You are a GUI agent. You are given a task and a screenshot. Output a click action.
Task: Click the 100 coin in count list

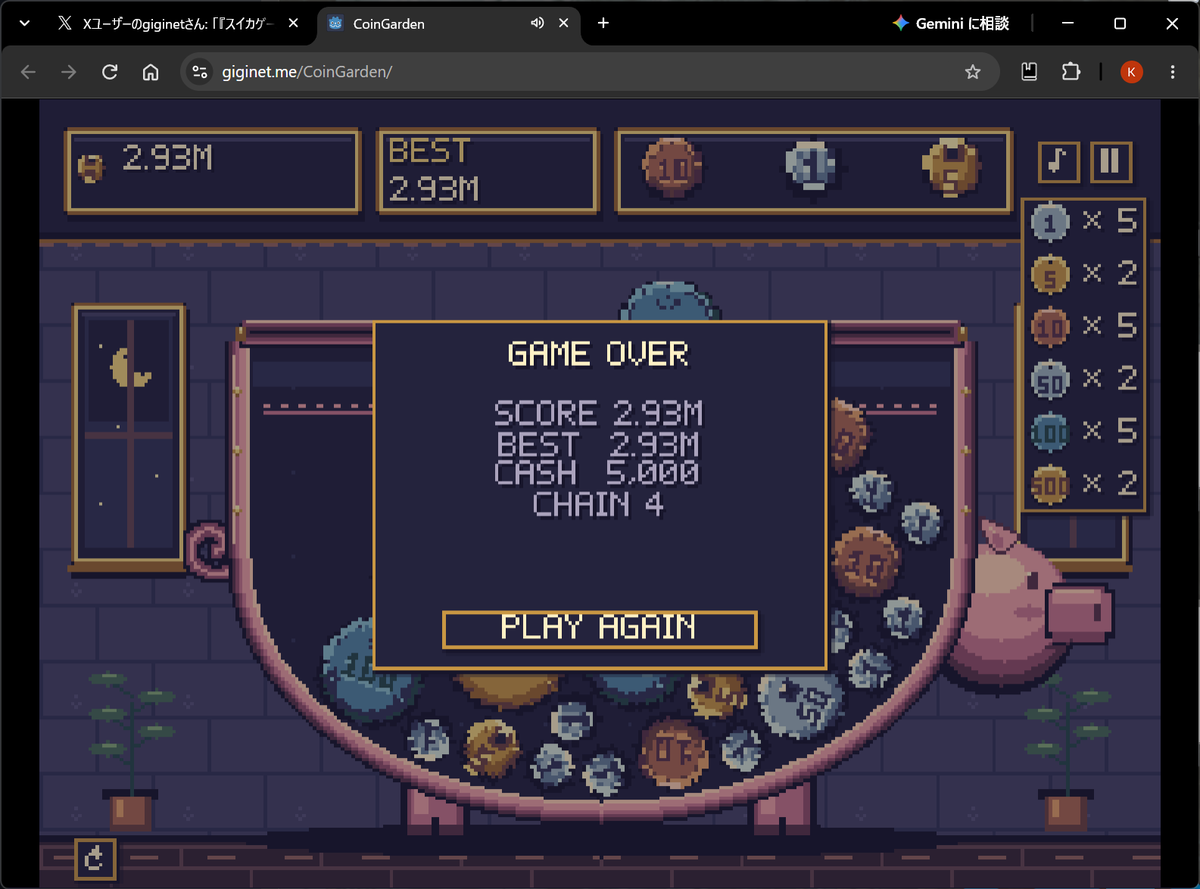1050,432
